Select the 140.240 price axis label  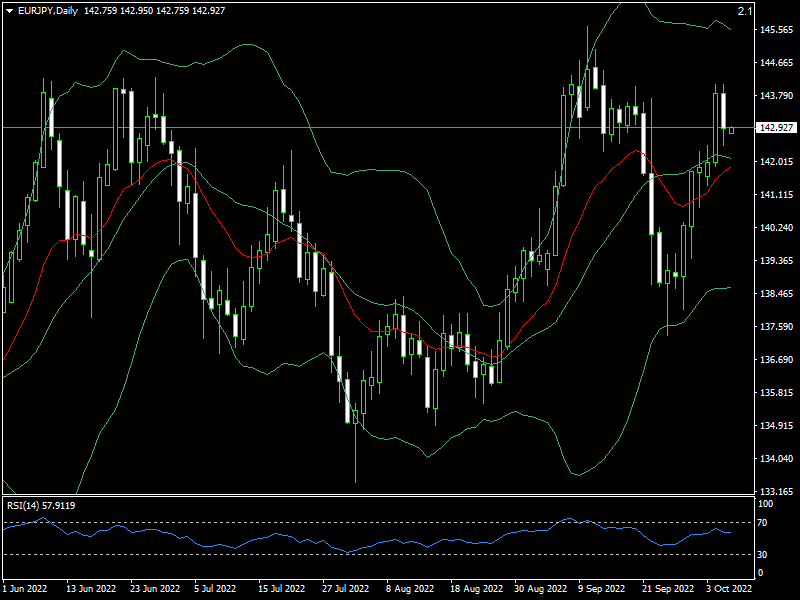pyautogui.click(x=777, y=228)
